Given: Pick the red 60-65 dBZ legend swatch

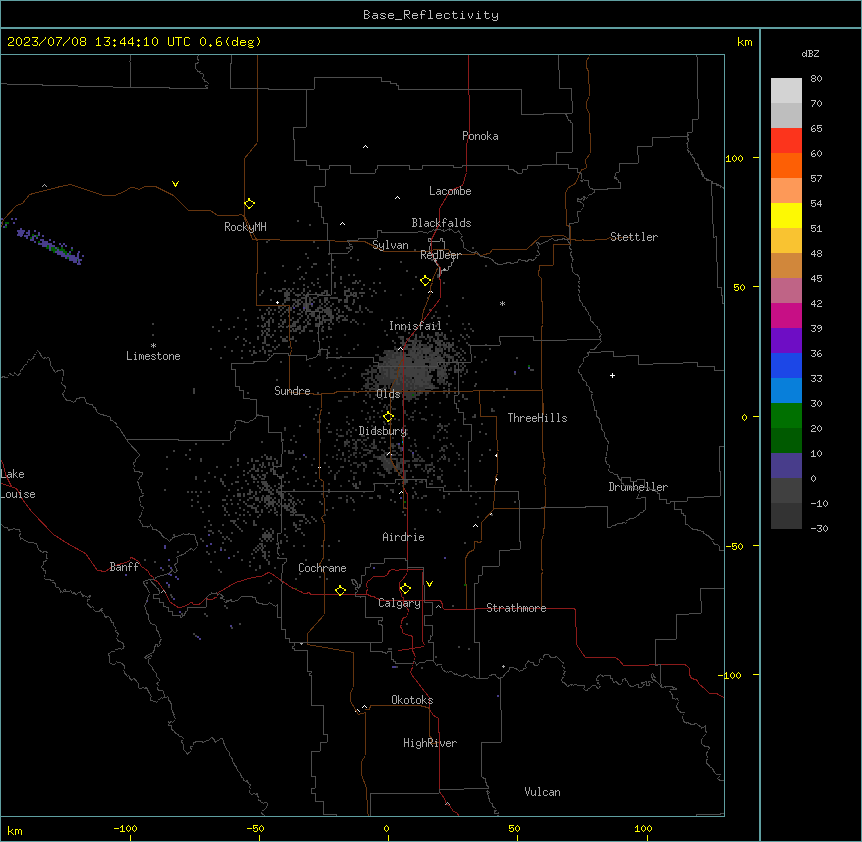Looking at the screenshot, I should click(x=786, y=140).
